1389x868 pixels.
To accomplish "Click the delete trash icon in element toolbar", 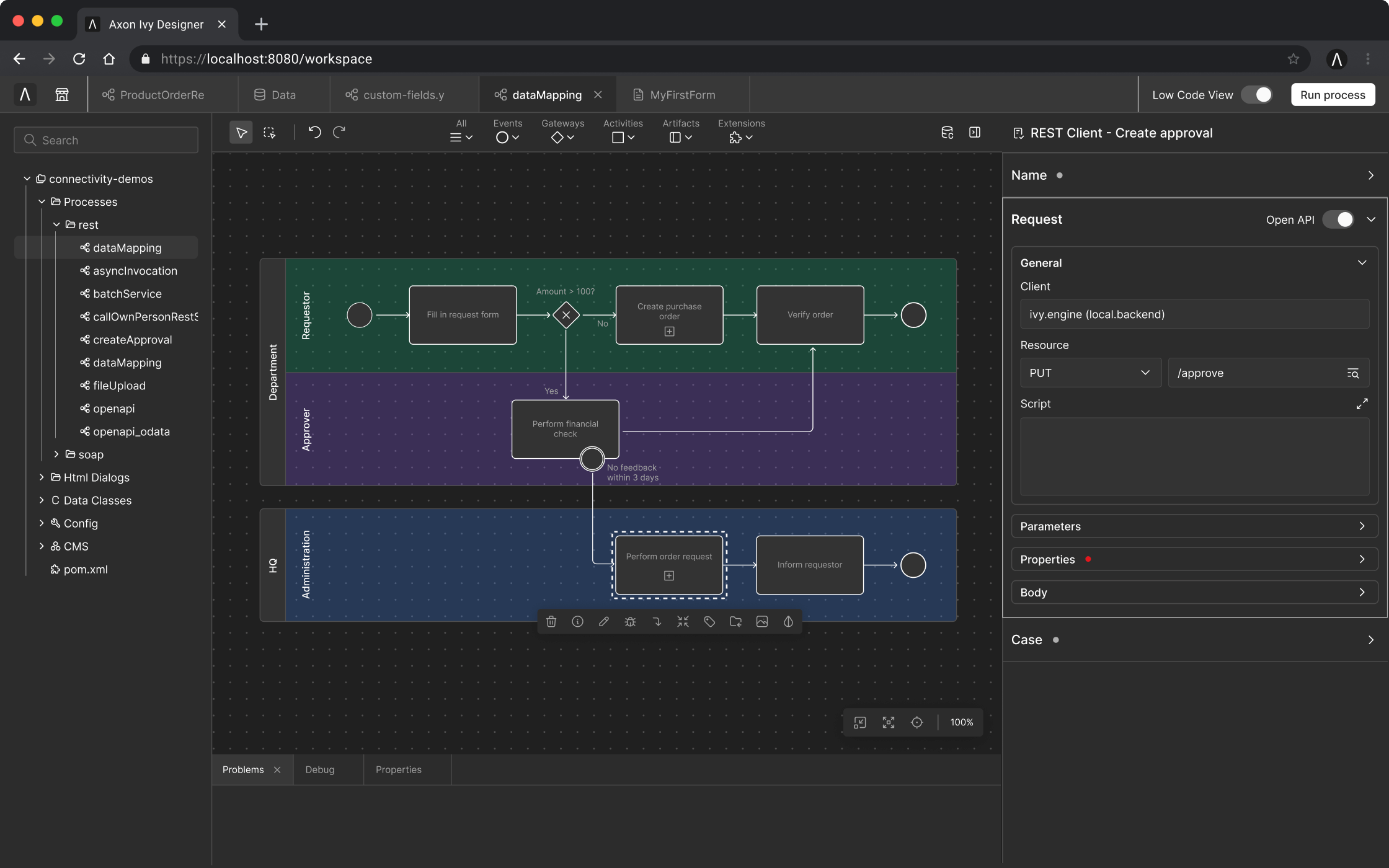I will (551, 622).
